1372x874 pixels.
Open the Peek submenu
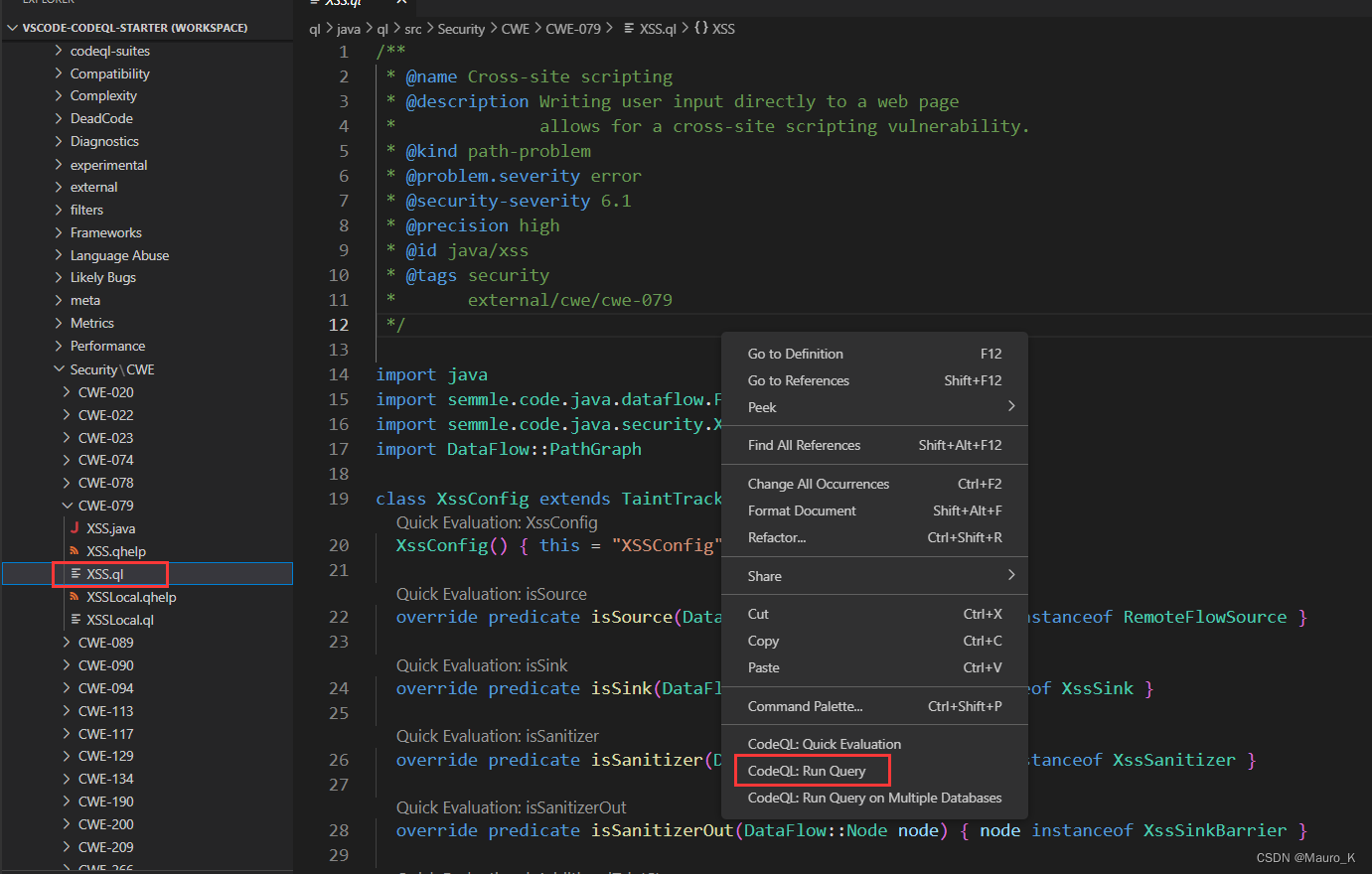(874, 407)
